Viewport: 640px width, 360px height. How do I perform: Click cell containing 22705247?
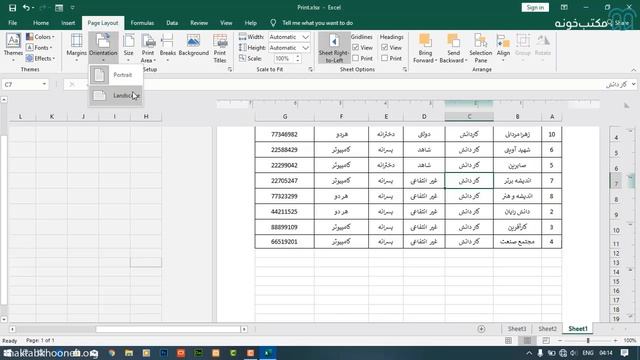[284, 180]
